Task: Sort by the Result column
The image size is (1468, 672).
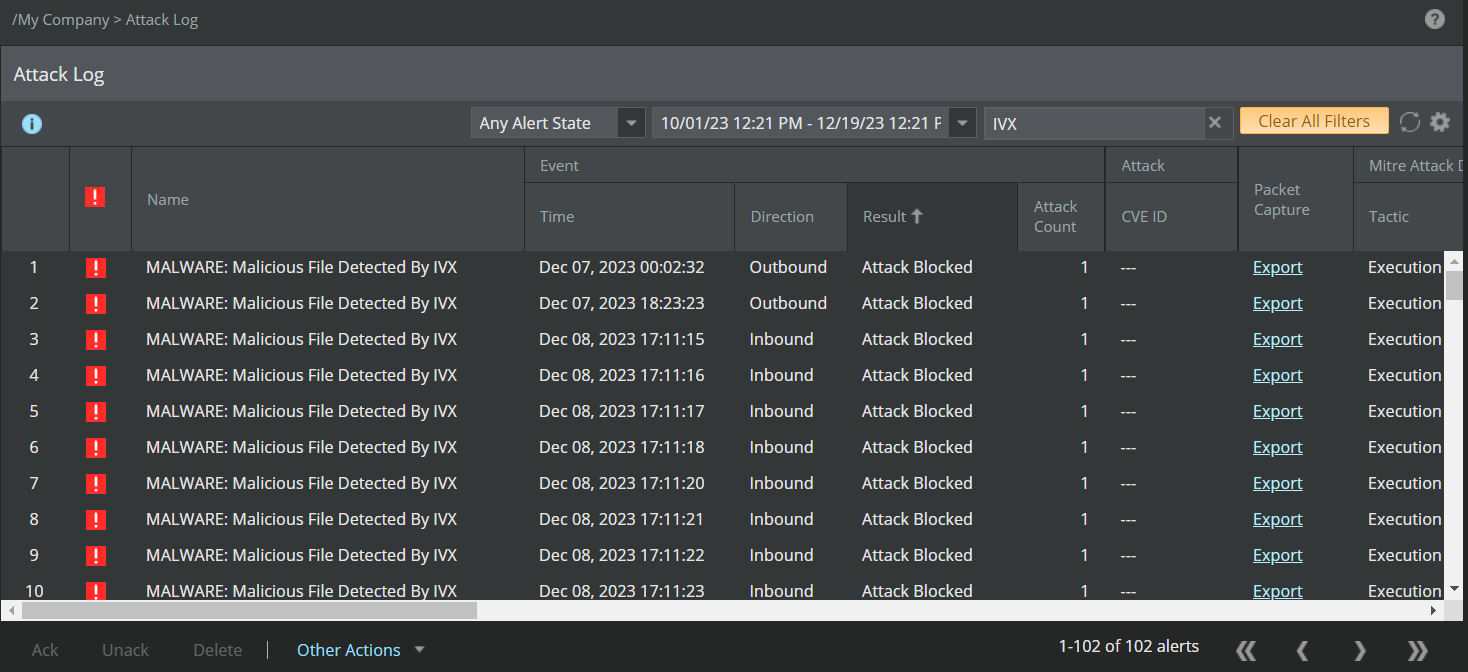Action: click(x=932, y=216)
